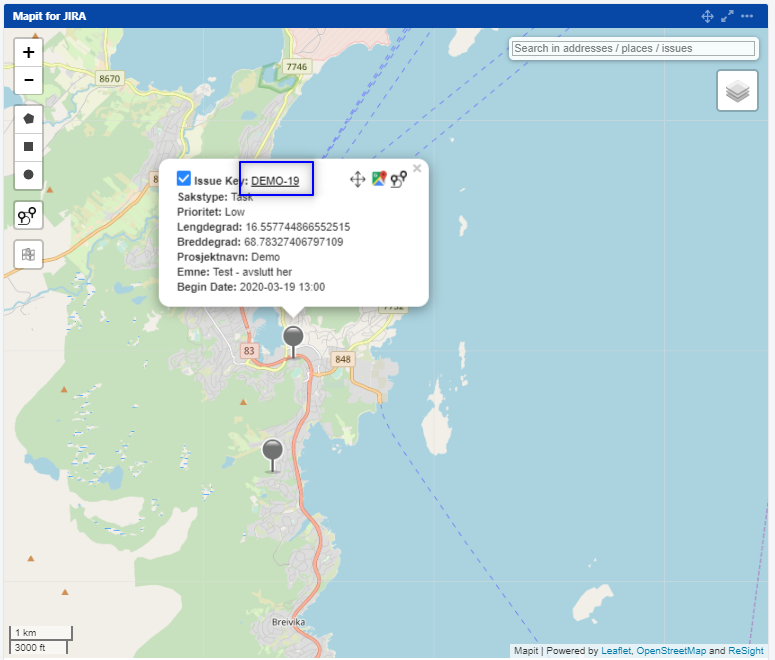
Task: Select the polygon draw tool
Action: (28, 118)
